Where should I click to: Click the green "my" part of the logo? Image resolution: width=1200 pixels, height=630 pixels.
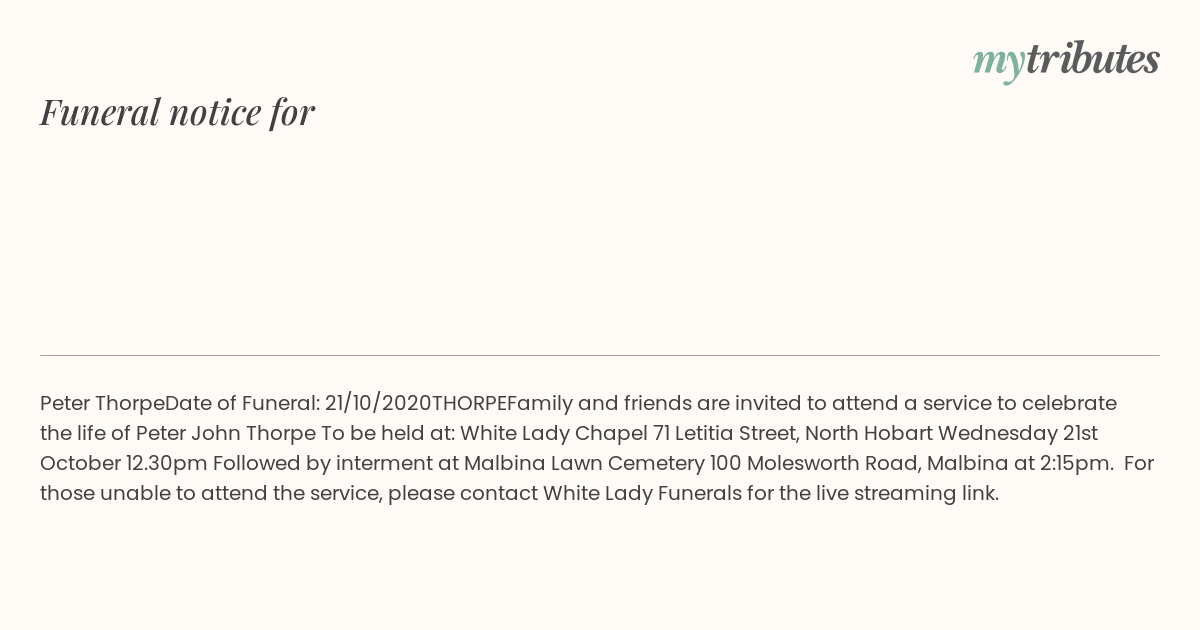coord(998,62)
